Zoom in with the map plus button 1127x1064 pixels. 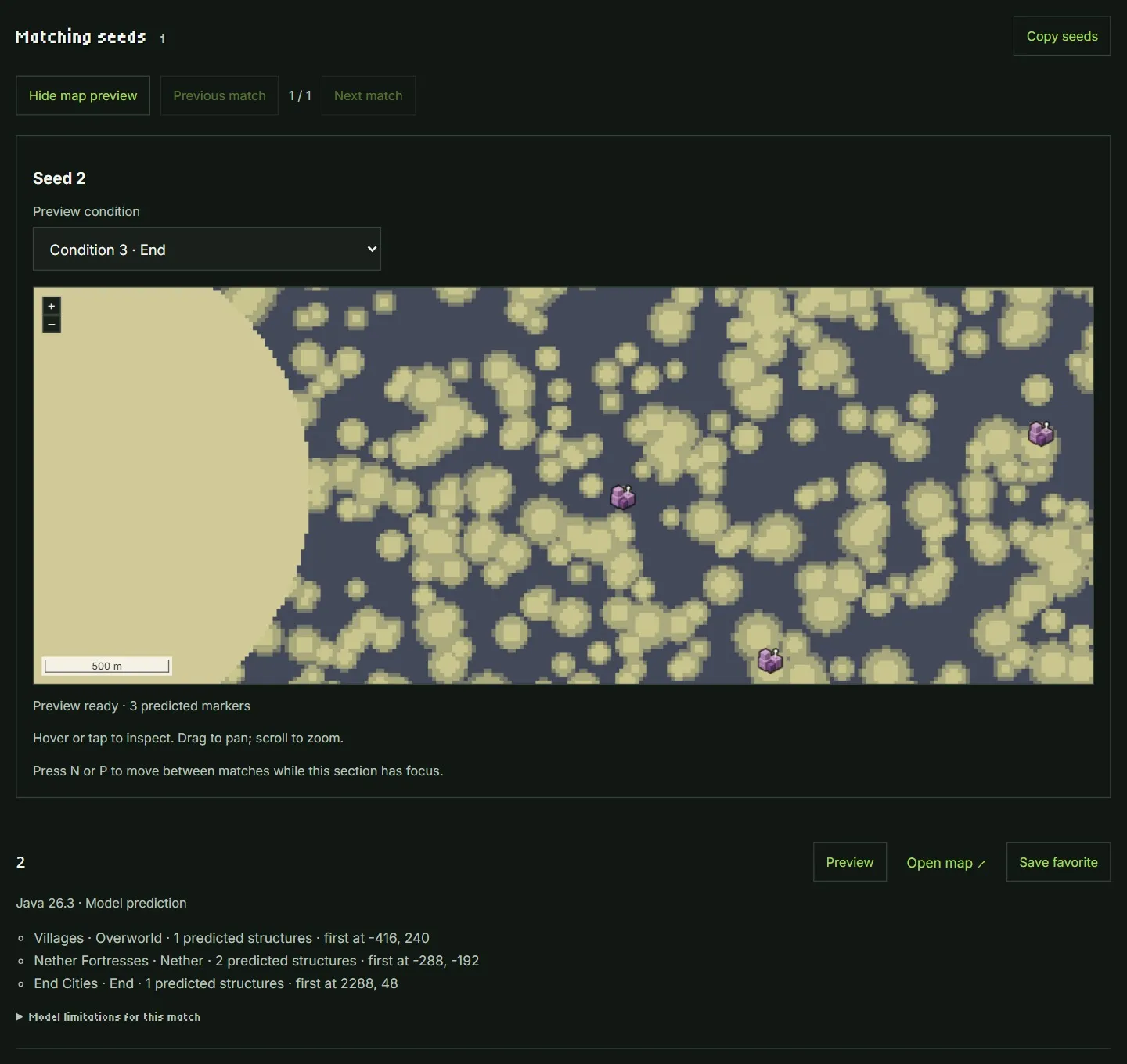pos(52,306)
